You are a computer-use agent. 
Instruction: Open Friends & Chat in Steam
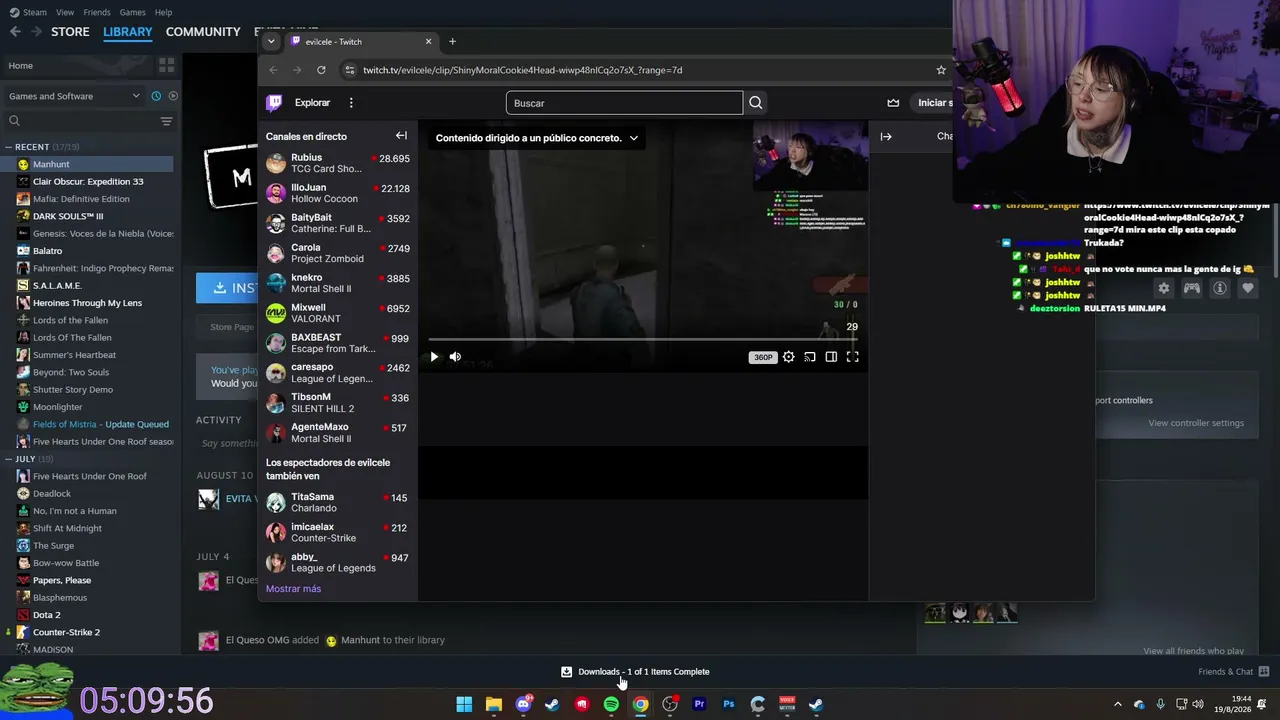click(1234, 672)
